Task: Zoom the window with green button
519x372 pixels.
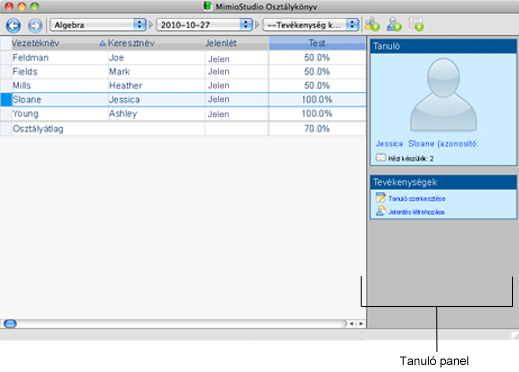Action: (35, 6)
